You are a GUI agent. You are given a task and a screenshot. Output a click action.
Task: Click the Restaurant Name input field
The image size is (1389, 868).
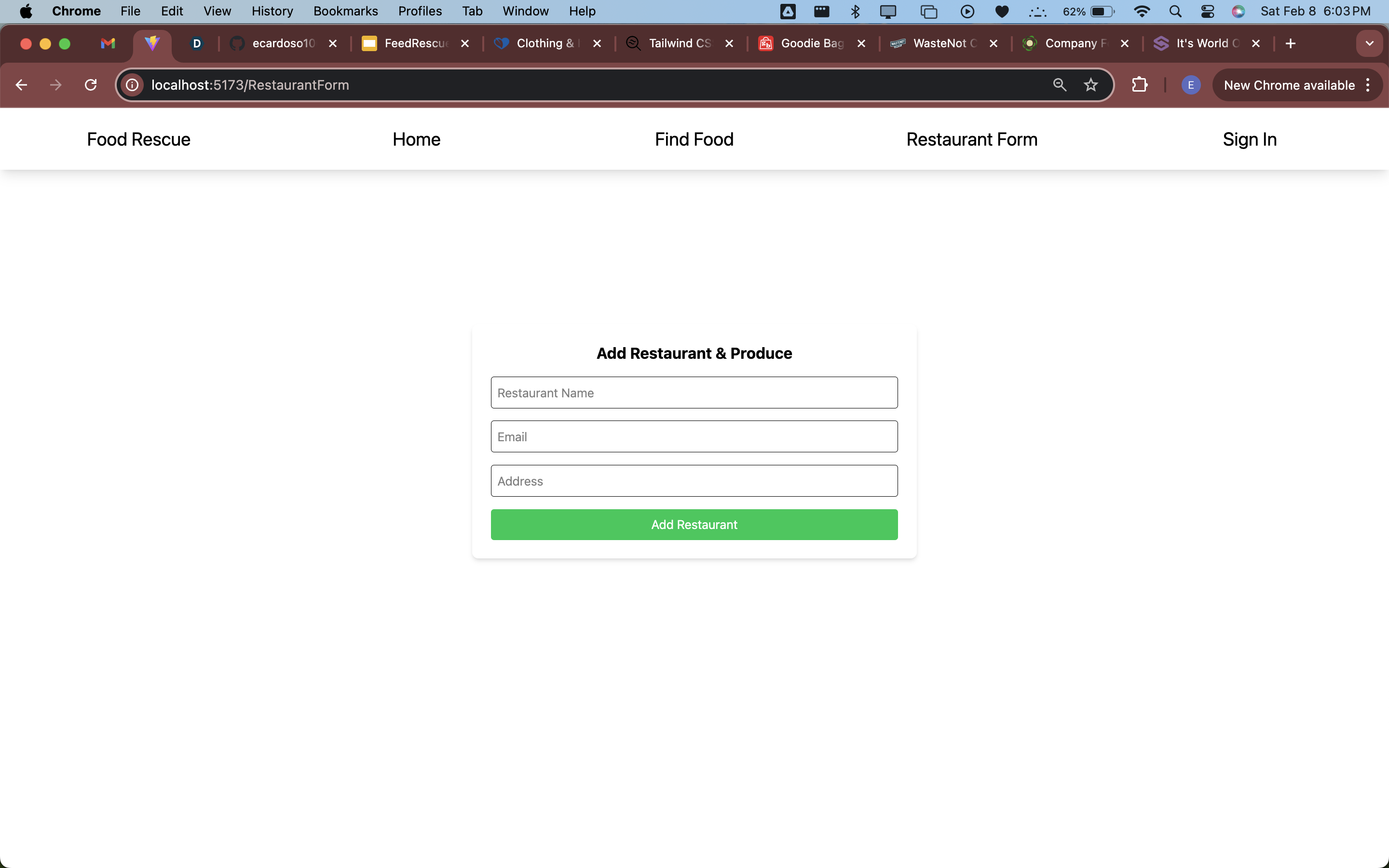[x=694, y=393]
